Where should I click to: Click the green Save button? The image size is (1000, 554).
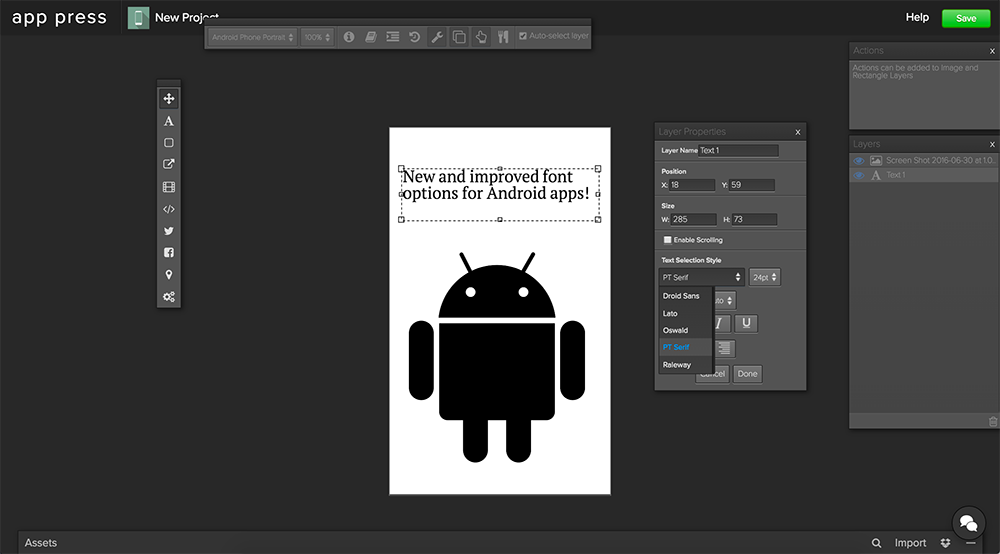tap(966, 18)
